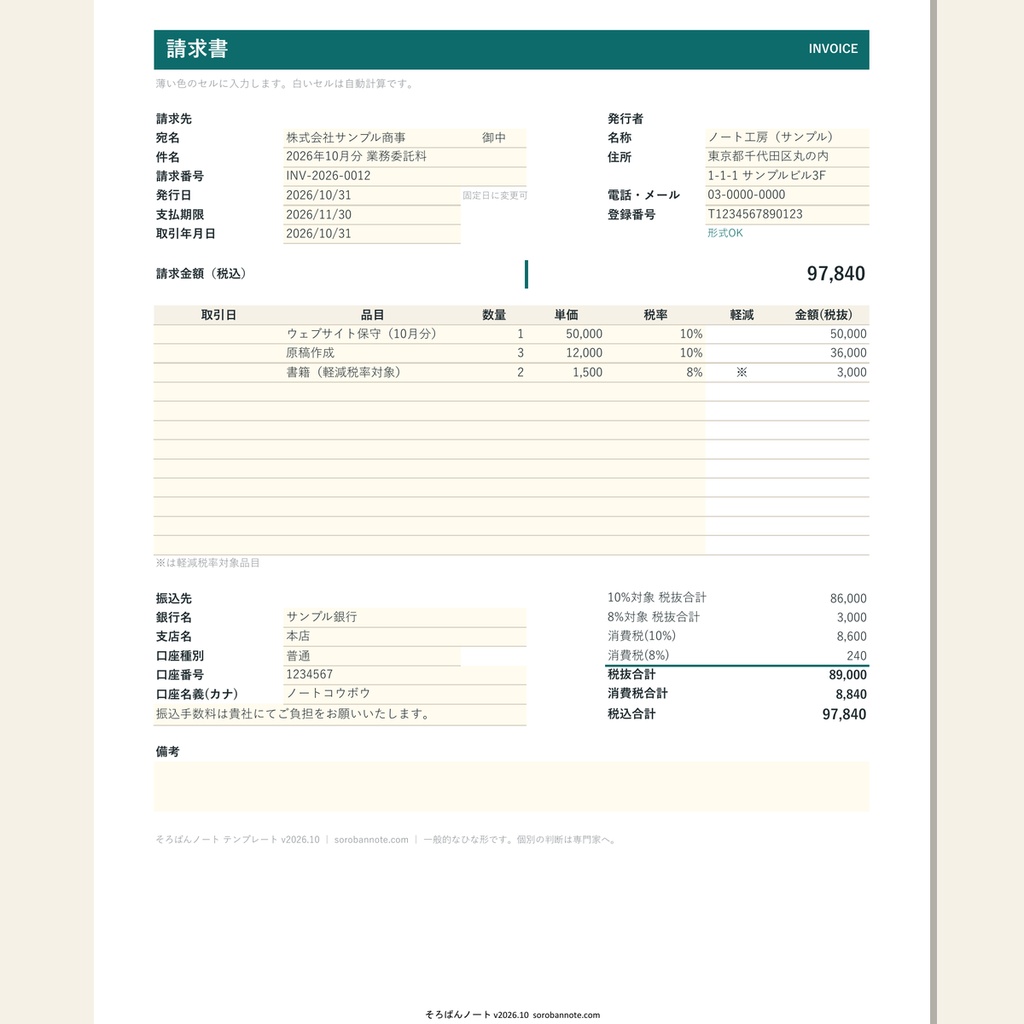Click address line 東京都千代田区丸の内
This screenshot has height=1024, width=1024.
[x=787, y=157]
